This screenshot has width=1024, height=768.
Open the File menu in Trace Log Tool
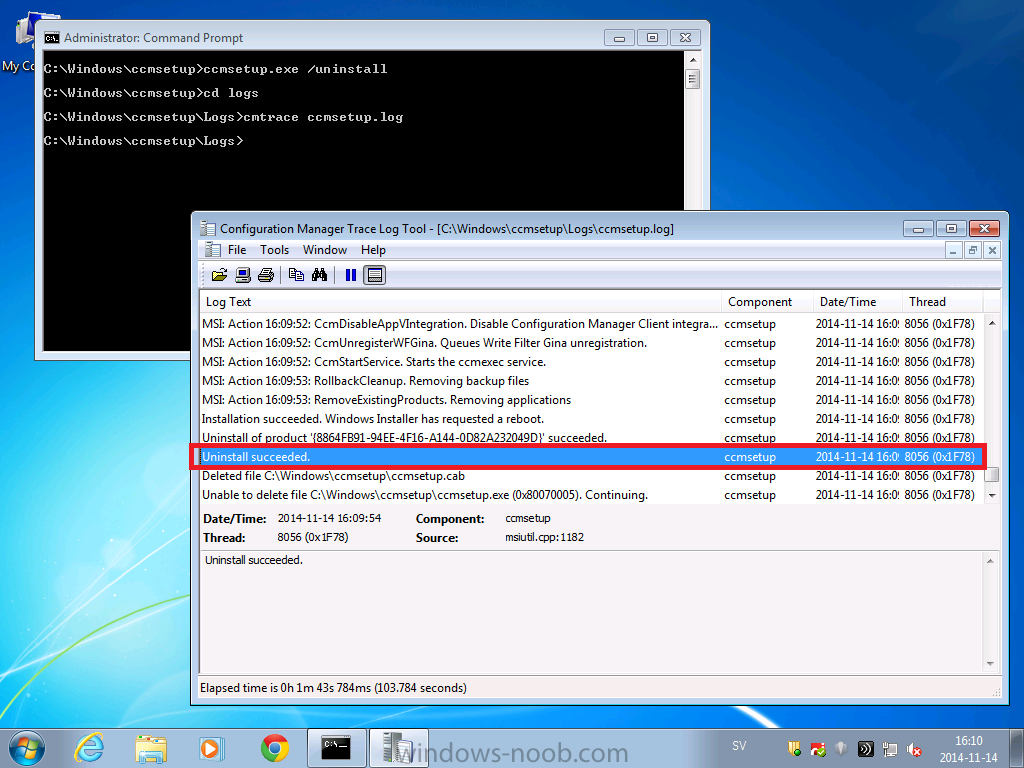click(237, 250)
